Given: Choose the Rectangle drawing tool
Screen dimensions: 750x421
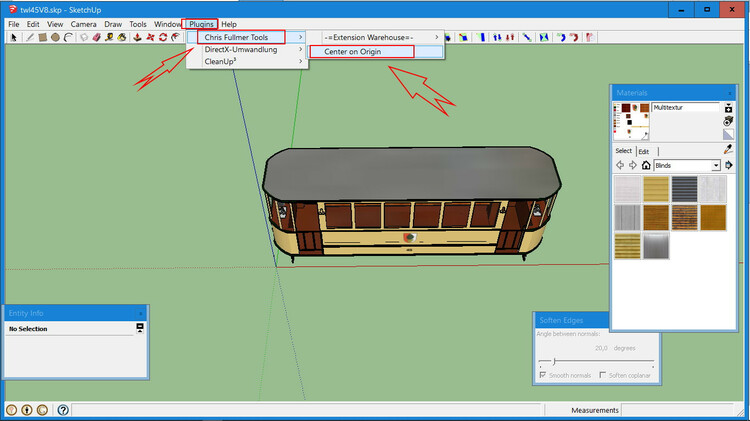Looking at the screenshot, I should [x=43, y=38].
